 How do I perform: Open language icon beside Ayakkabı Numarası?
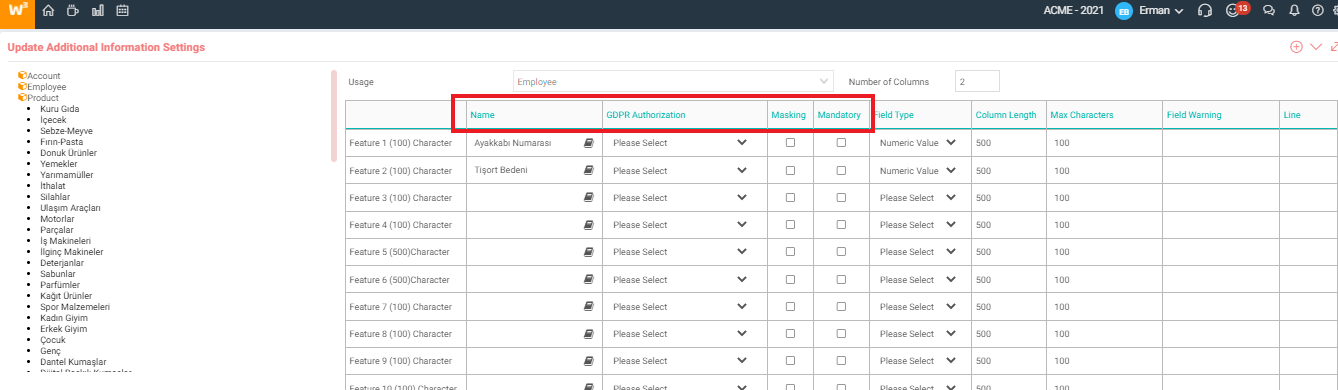pyautogui.click(x=589, y=143)
